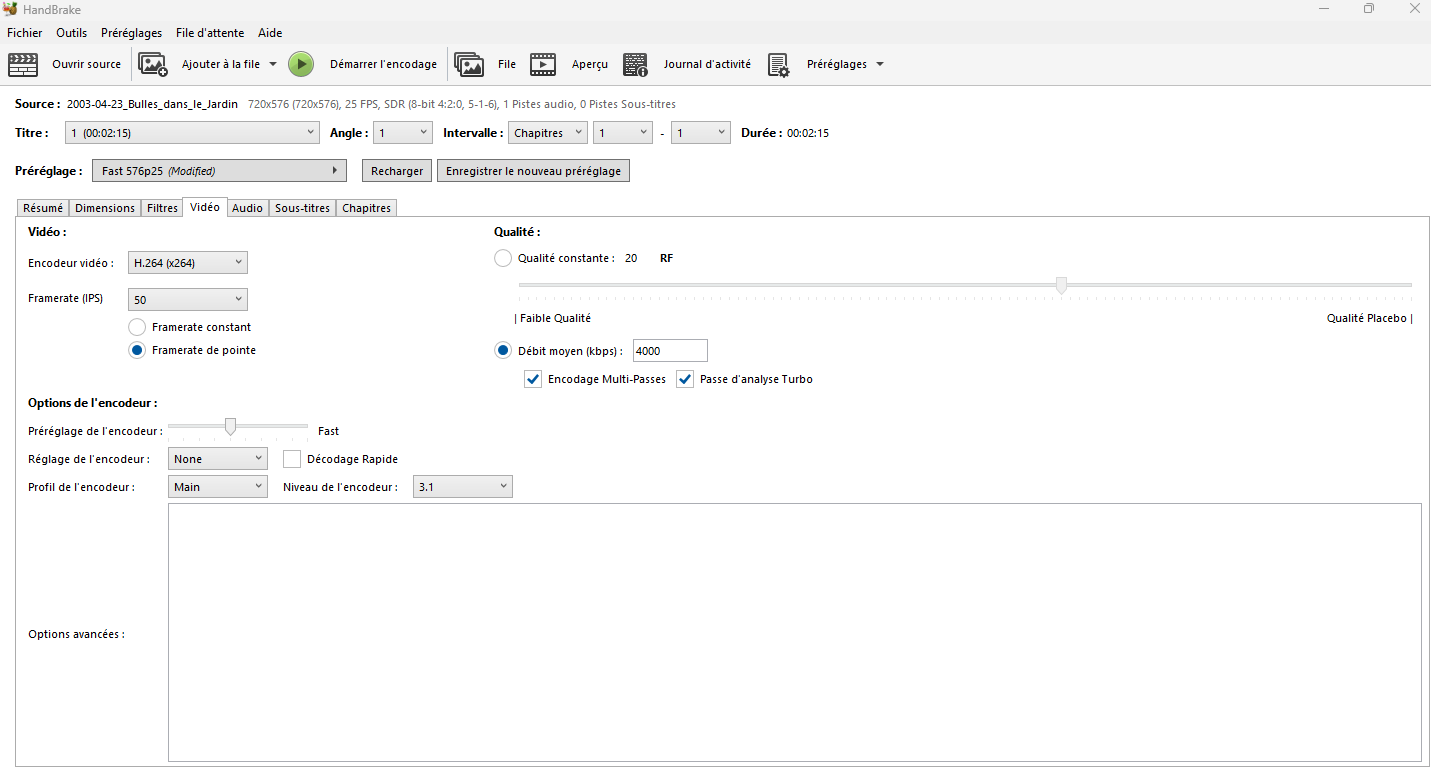Select the Vidéo tab

click(205, 207)
